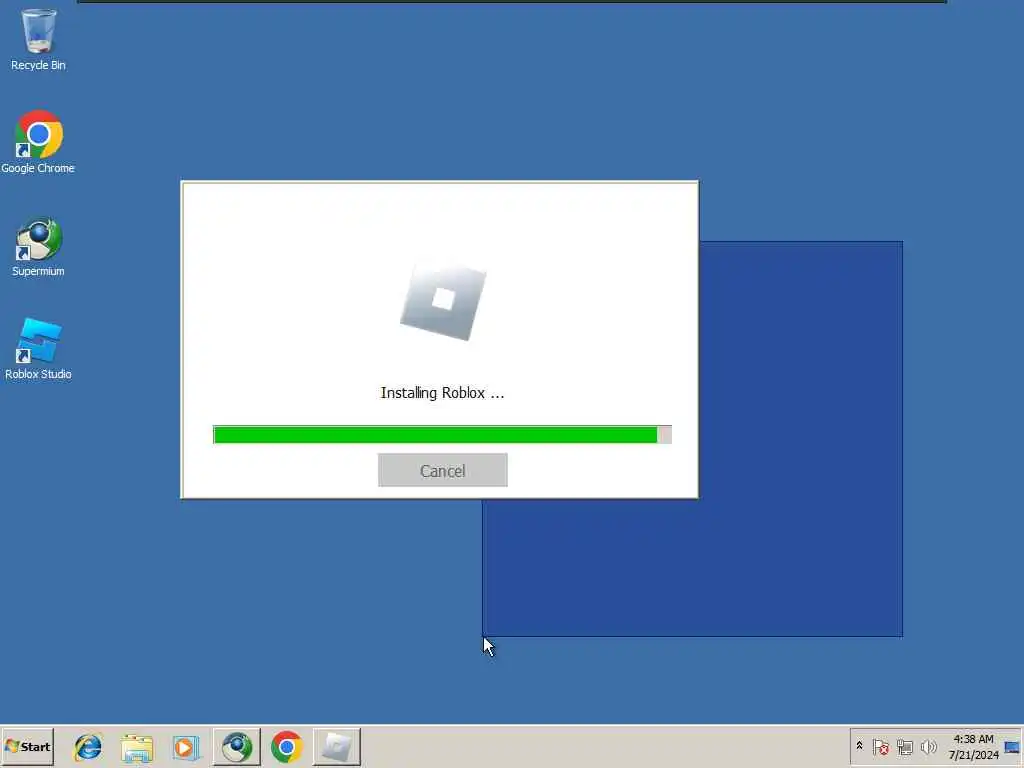Viewport: 1024px width, 768px height.
Task: Open Windows Media Player from the taskbar
Action: [x=186, y=747]
